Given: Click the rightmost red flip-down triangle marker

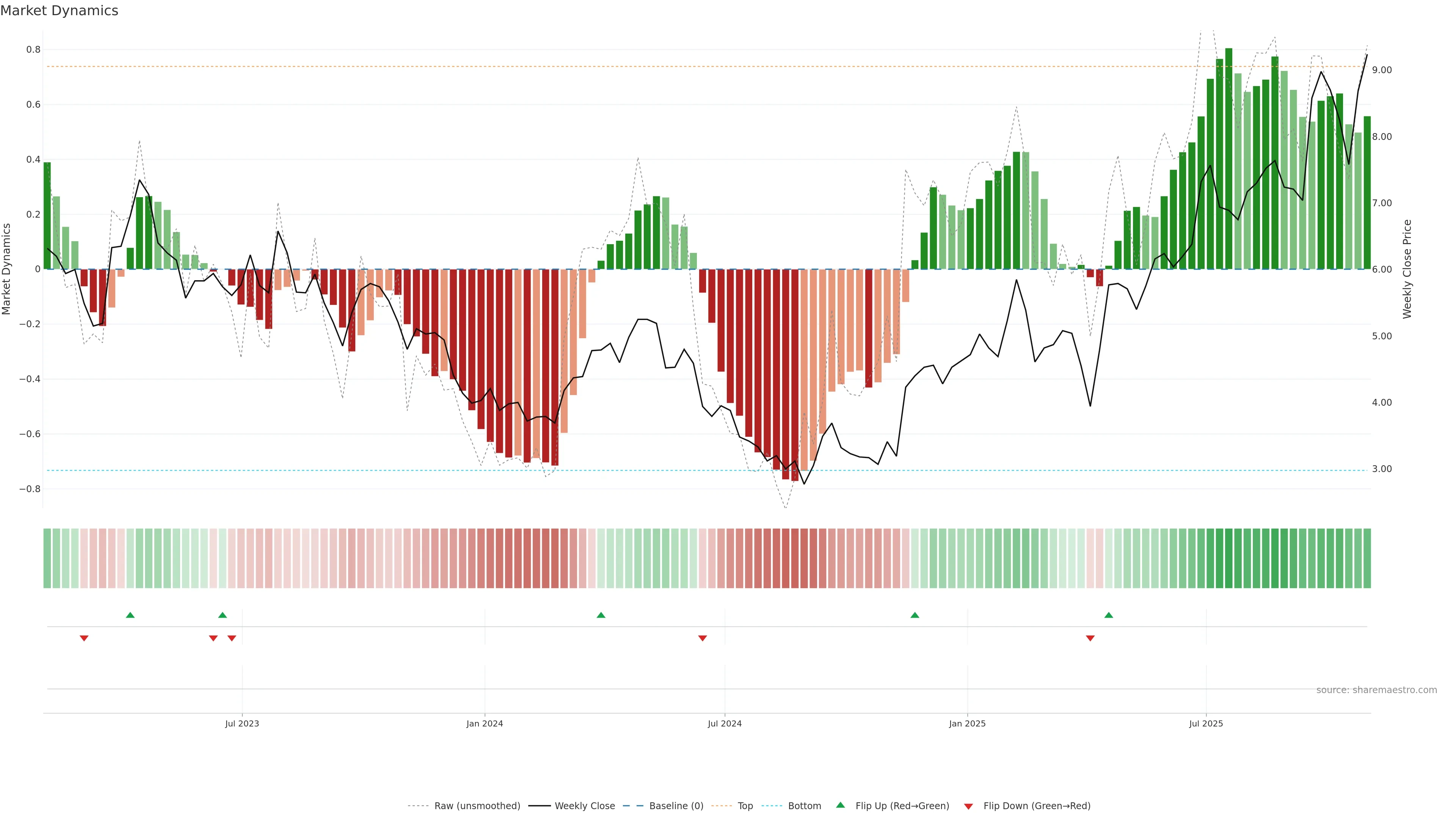Looking at the screenshot, I should point(1090,638).
